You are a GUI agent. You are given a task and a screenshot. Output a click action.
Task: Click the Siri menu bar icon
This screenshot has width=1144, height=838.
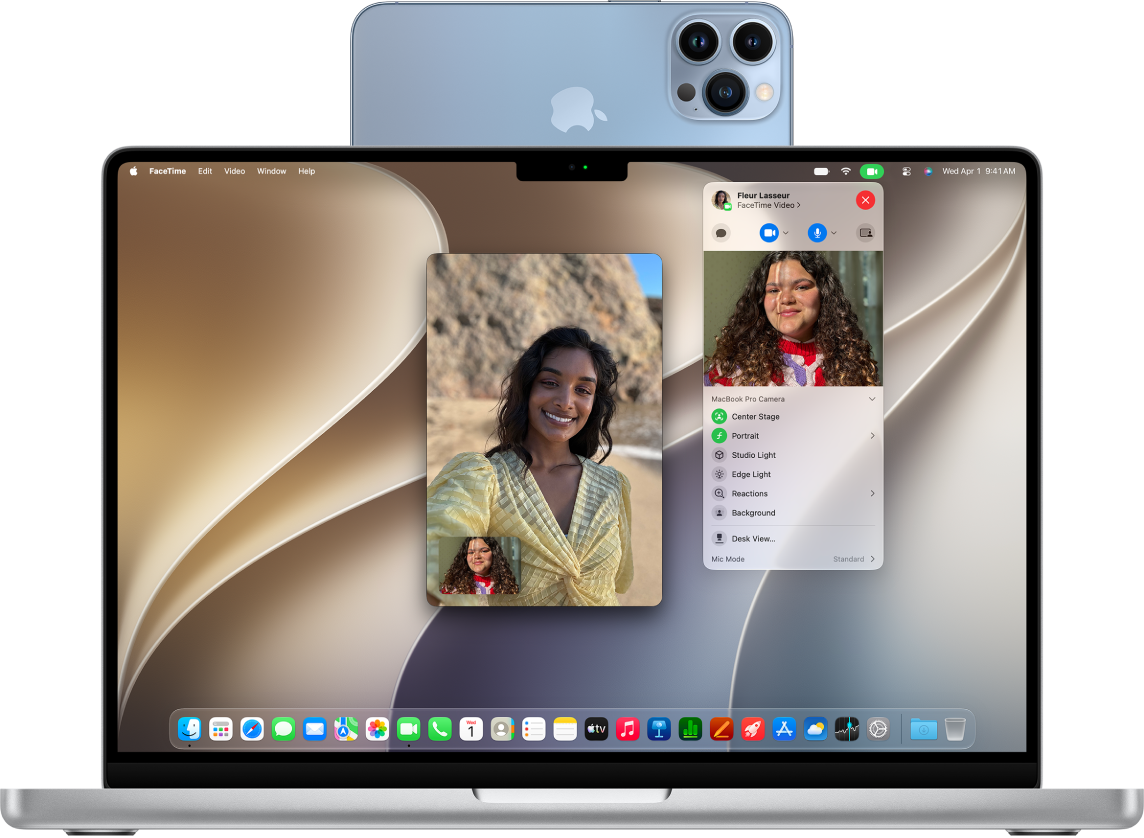[x=928, y=171]
